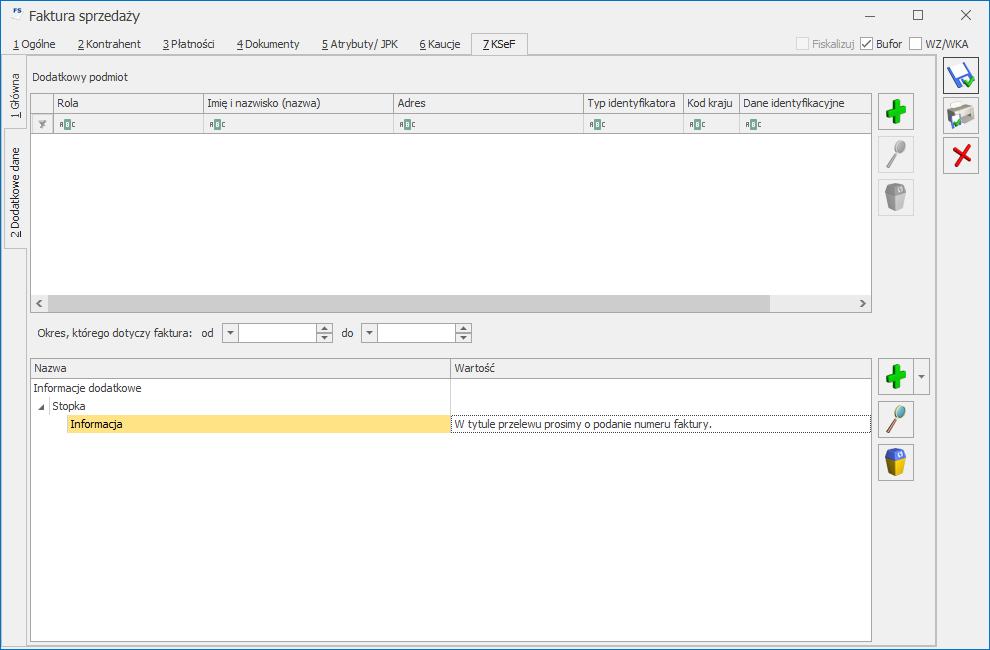This screenshot has width=990, height=650.
Task: Click the Informacja value text field
Action: (x=660, y=424)
